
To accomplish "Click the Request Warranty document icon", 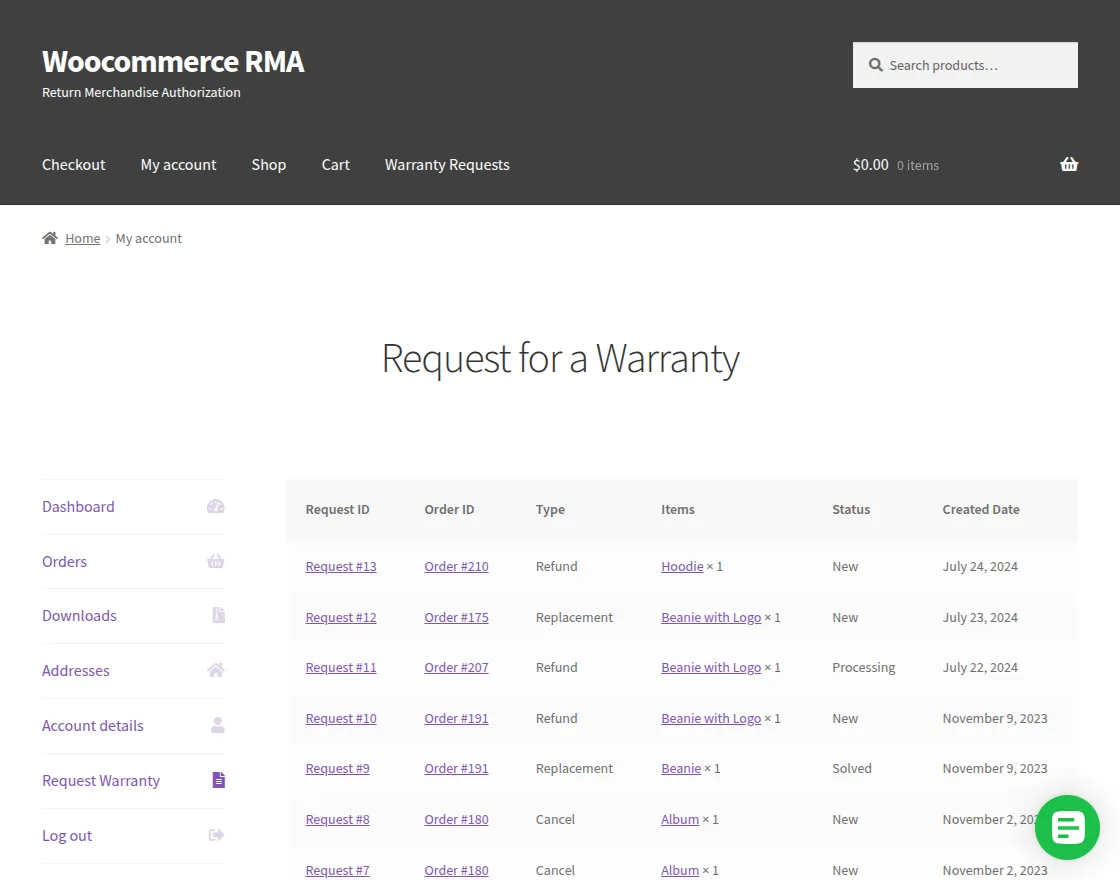I will click(x=218, y=780).
